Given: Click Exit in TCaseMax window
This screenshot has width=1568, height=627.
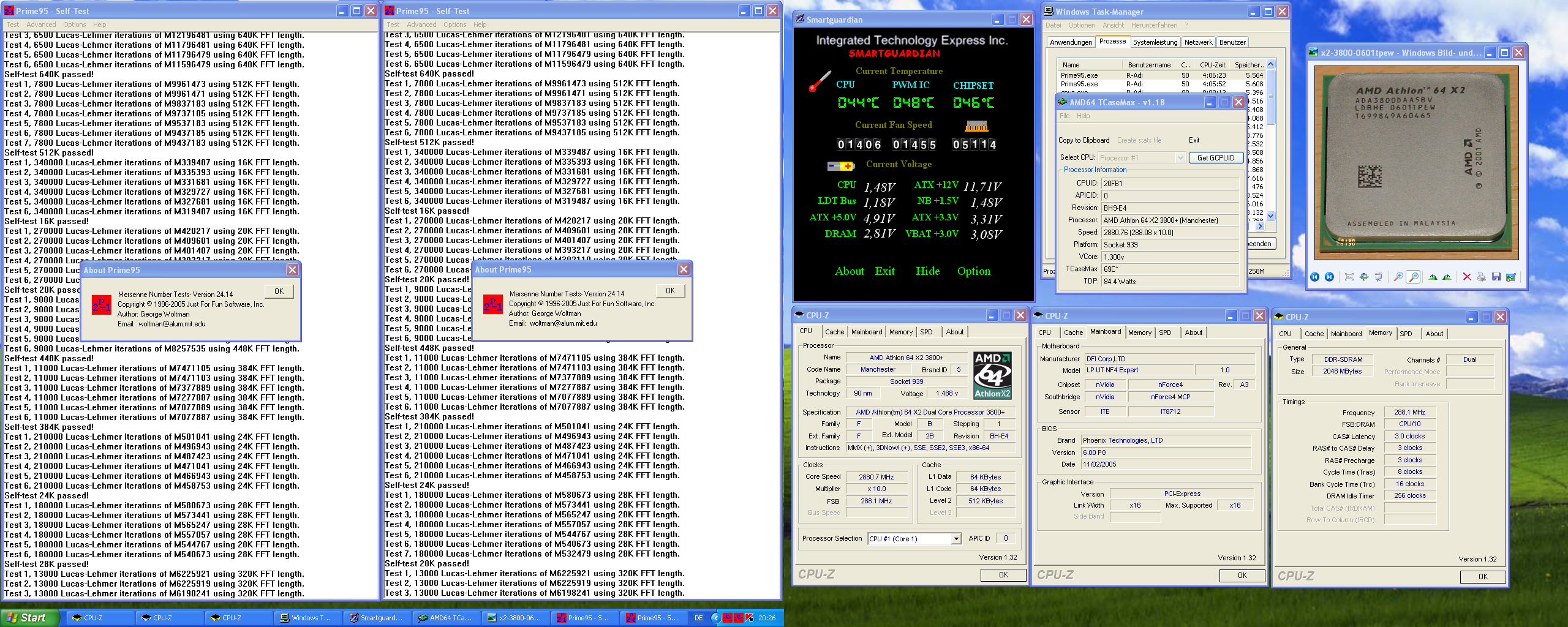Looking at the screenshot, I should [x=1194, y=140].
